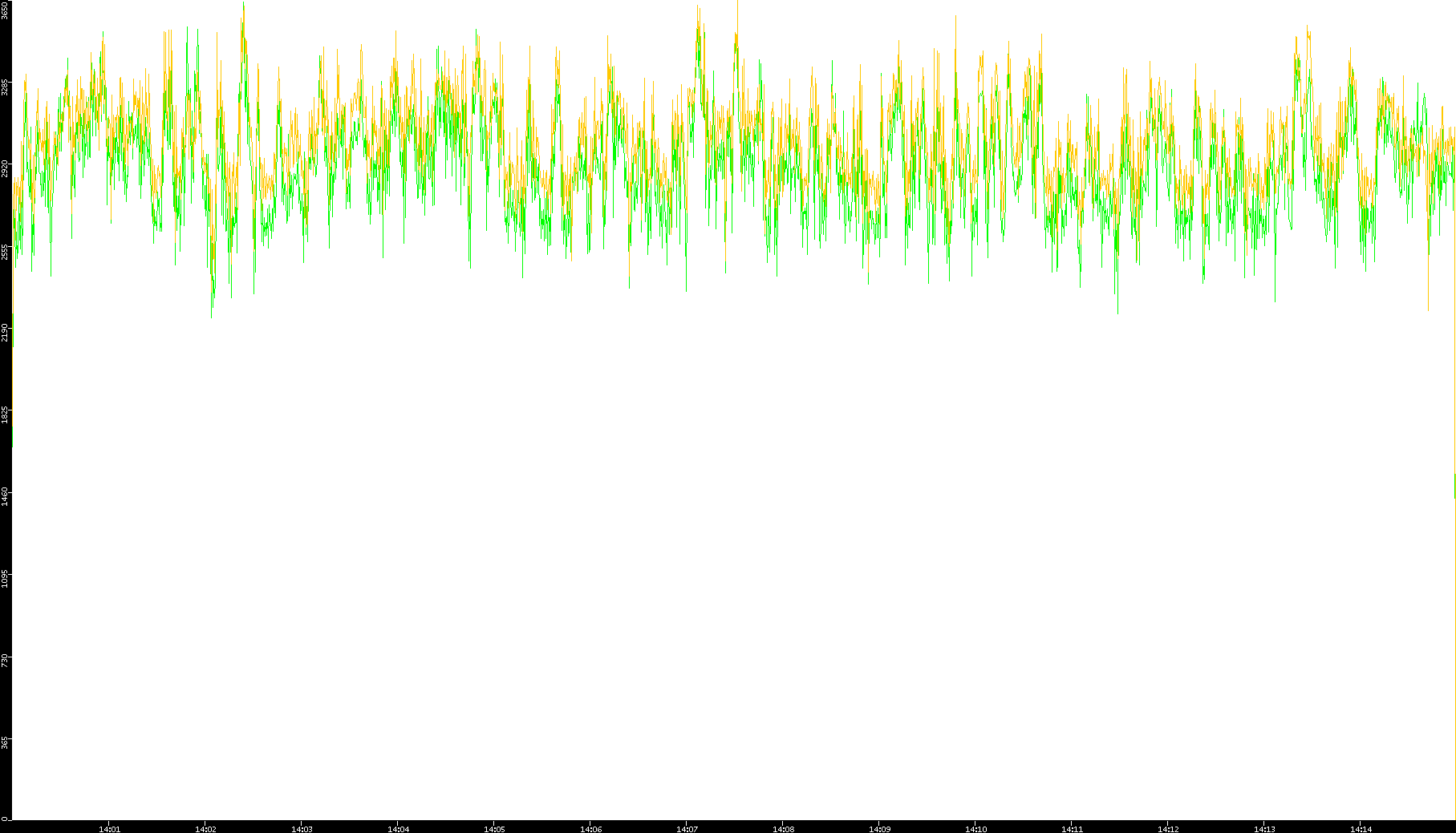Select the 14:09 time axis marker
The image size is (1456, 833).
coord(879,829)
